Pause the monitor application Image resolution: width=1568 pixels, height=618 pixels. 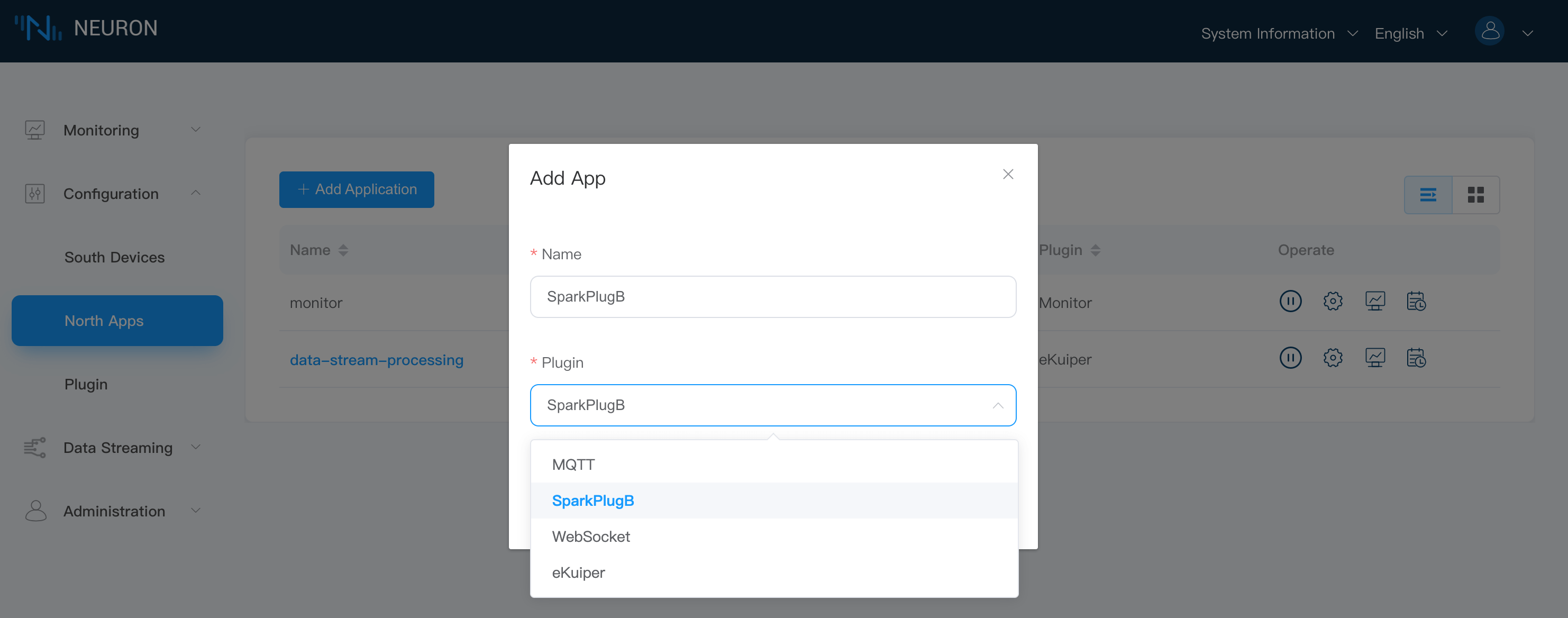[1290, 302]
